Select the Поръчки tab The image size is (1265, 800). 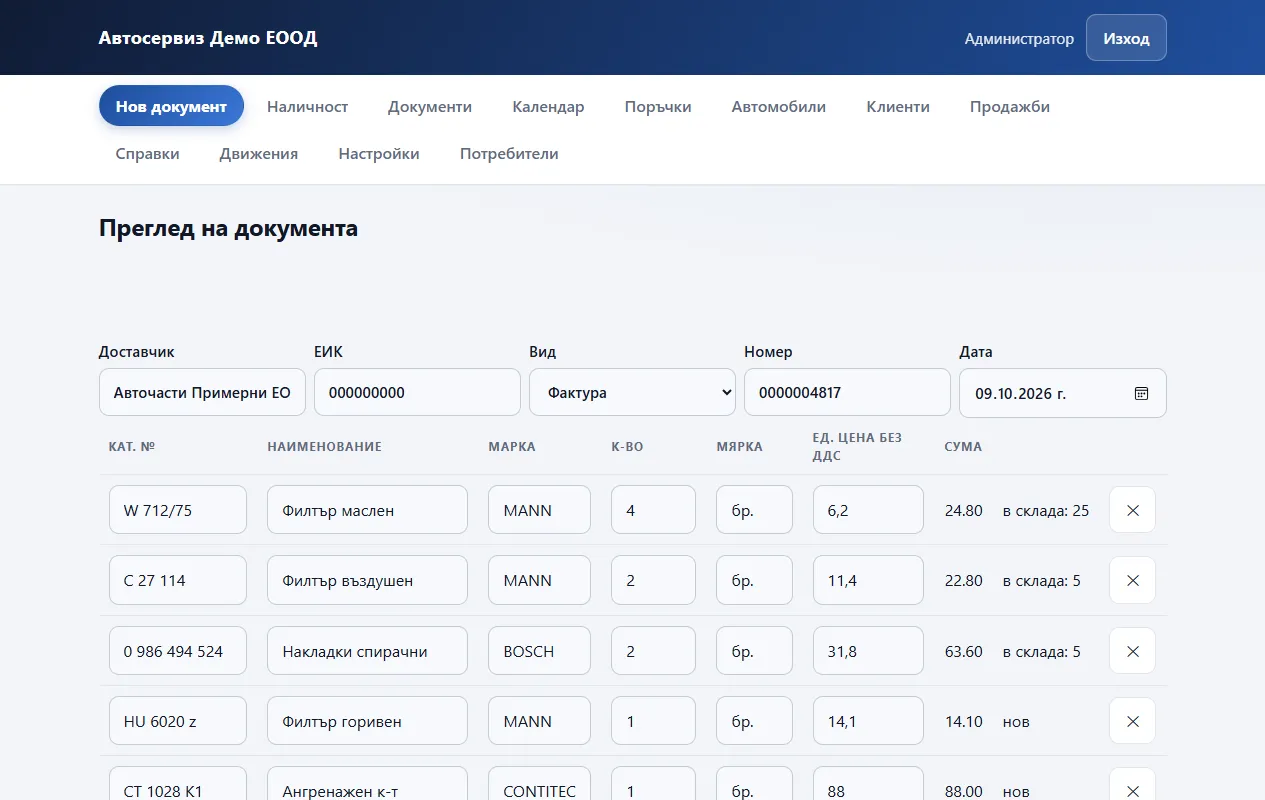pyautogui.click(x=658, y=106)
